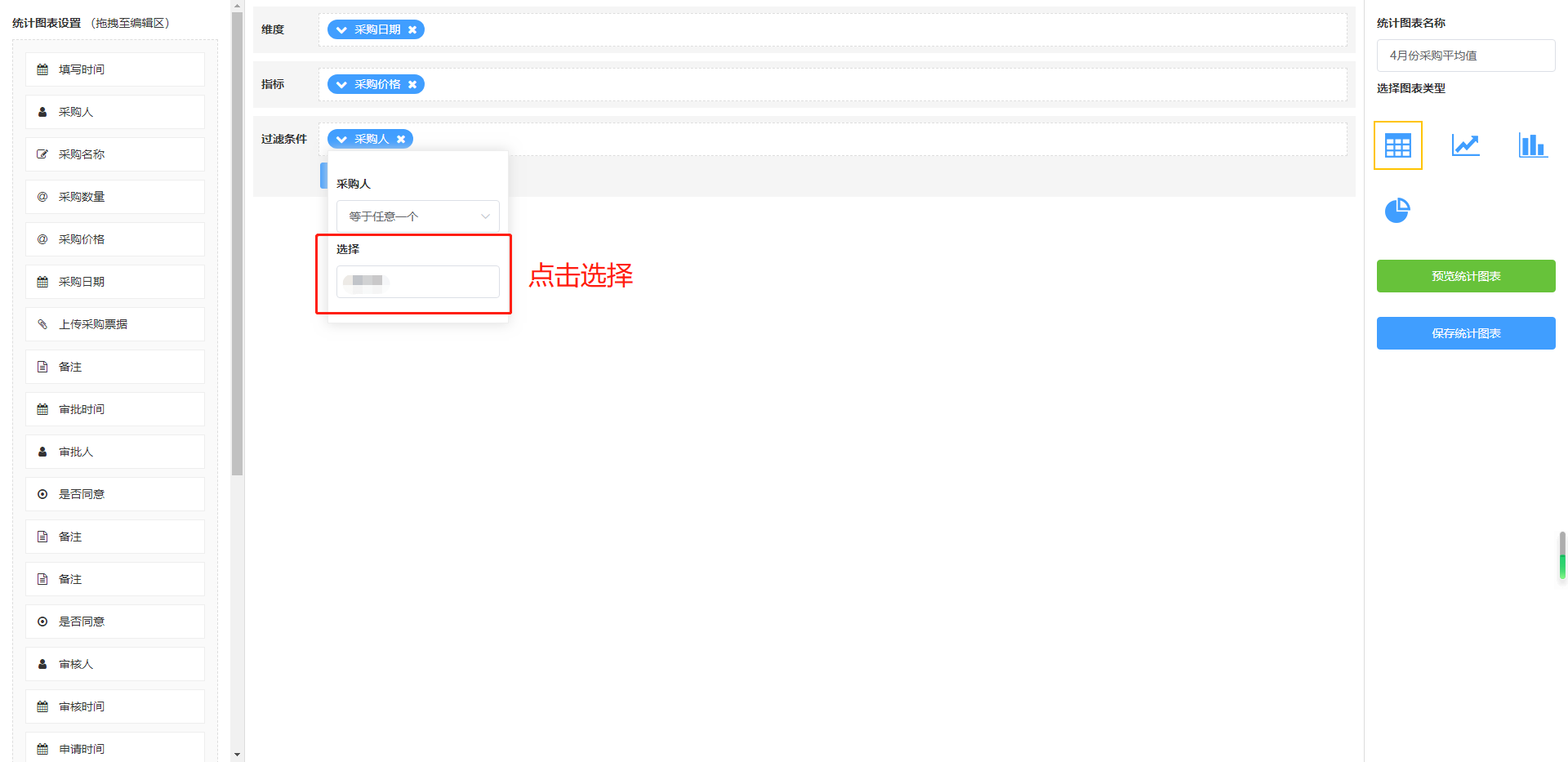Open the 等于任意一个 condition dropdown
Screen dimensions: 1568x762
tap(417, 216)
